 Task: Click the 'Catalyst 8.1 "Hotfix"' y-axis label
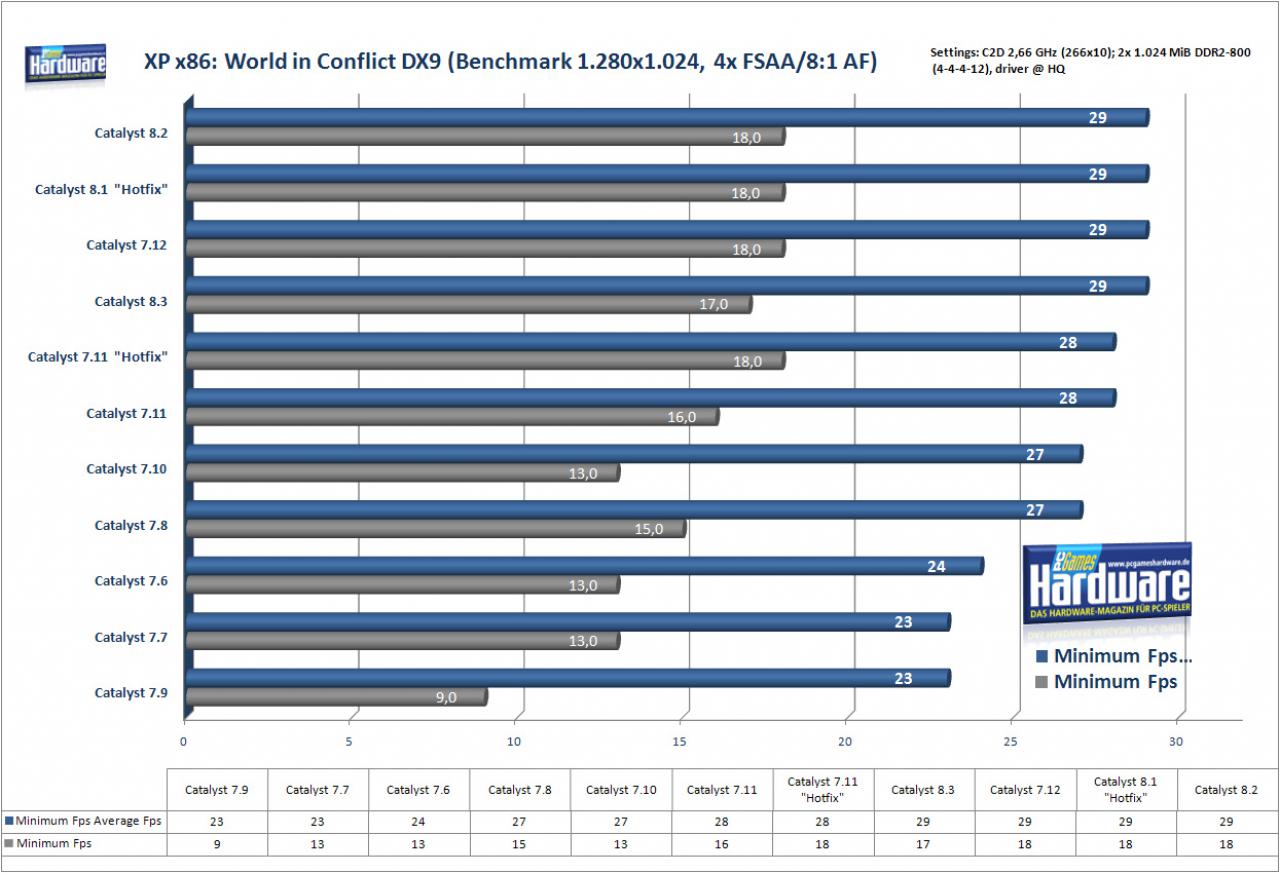click(101, 189)
